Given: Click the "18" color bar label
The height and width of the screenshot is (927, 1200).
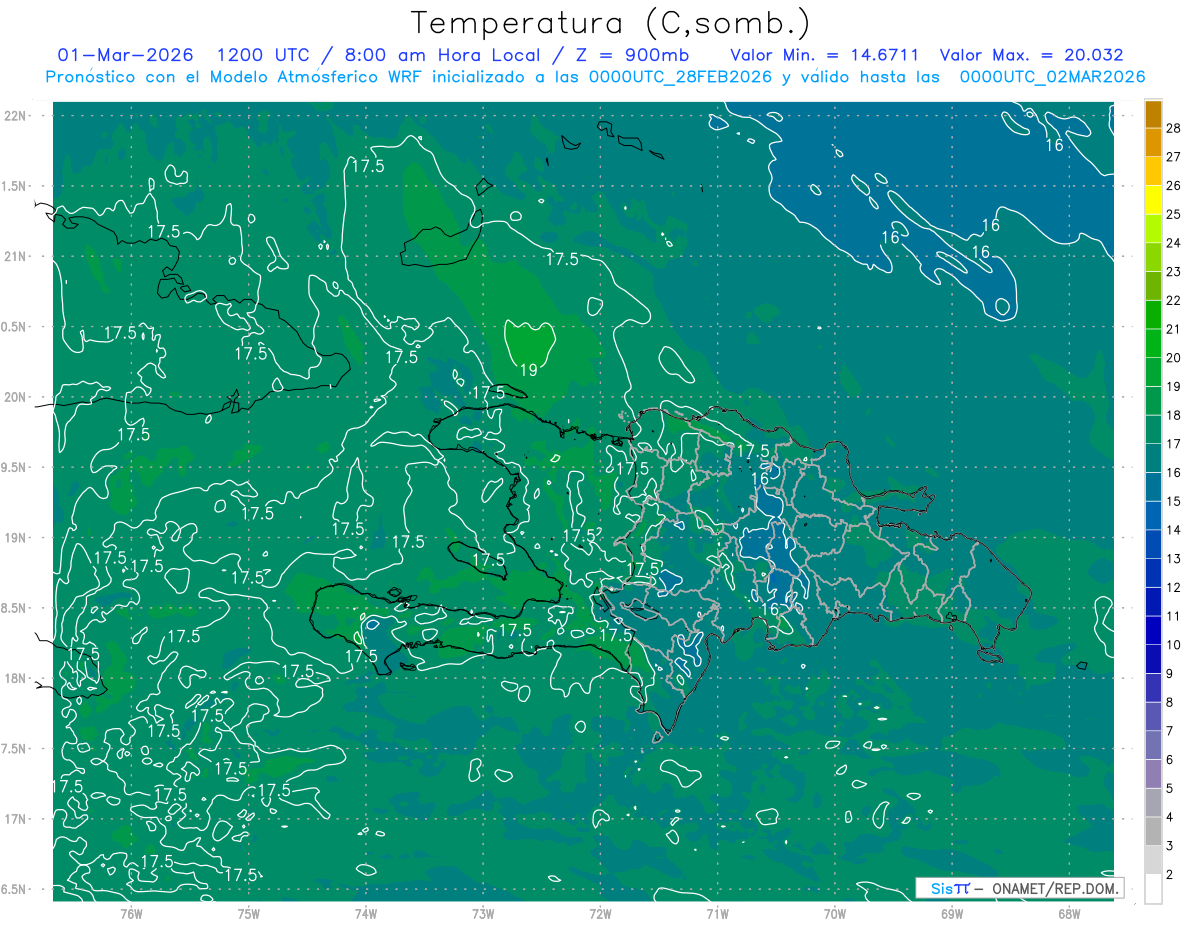Looking at the screenshot, I should pyautogui.click(x=1174, y=415).
